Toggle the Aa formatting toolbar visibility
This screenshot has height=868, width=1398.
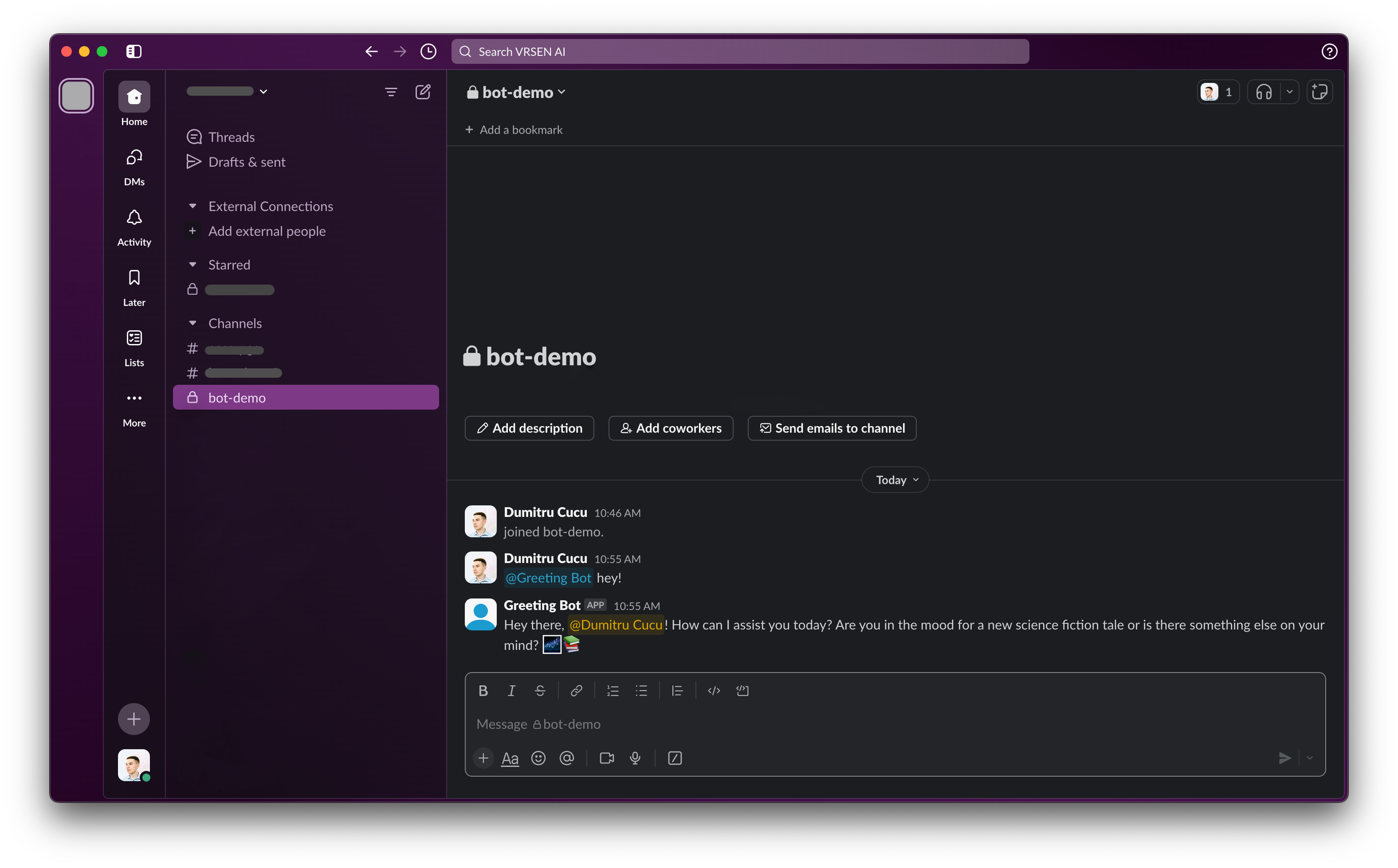coord(510,759)
